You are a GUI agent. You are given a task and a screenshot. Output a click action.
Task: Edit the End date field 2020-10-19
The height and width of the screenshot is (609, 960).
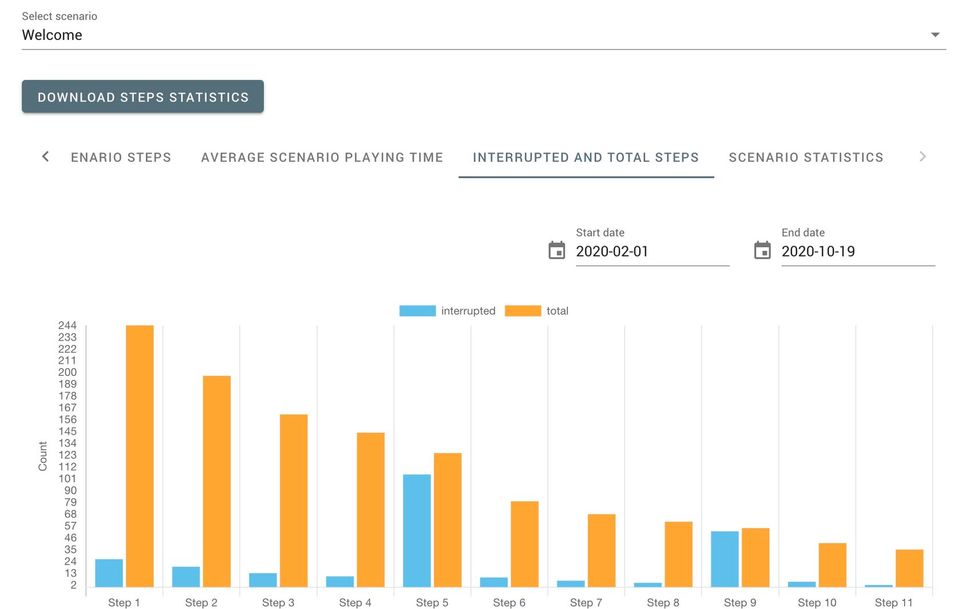click(x=858, y=252)
